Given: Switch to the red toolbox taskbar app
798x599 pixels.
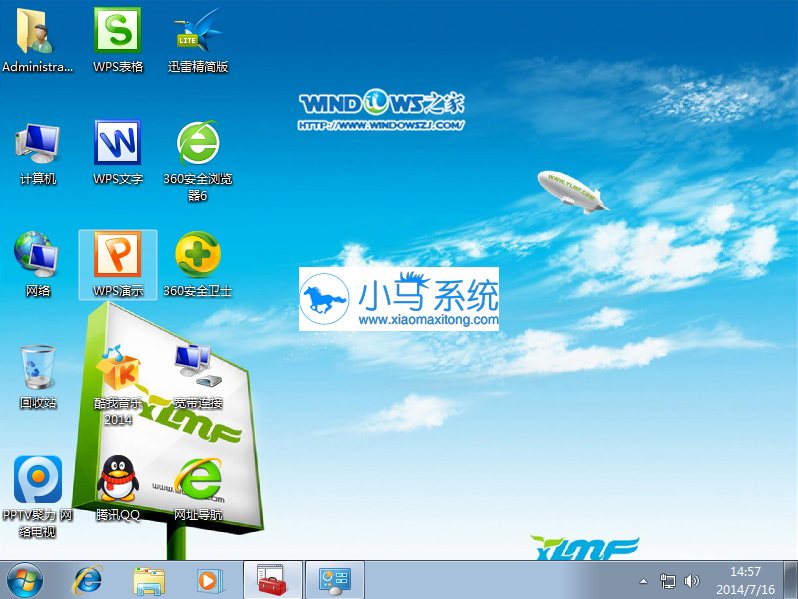Looking at the screenshot, I should (273, 580).
